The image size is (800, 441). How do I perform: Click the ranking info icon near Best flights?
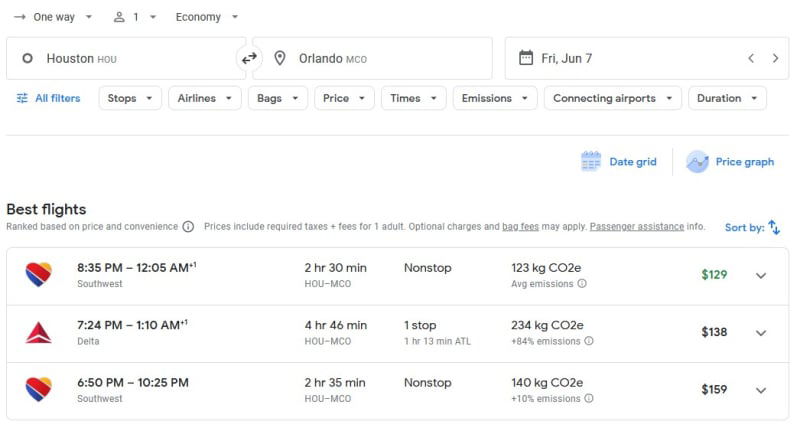(188, 227)
